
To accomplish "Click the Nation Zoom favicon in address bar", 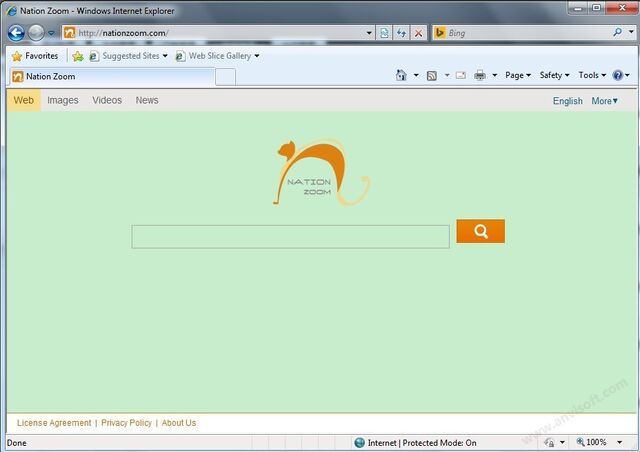I will tap(70, 33).
